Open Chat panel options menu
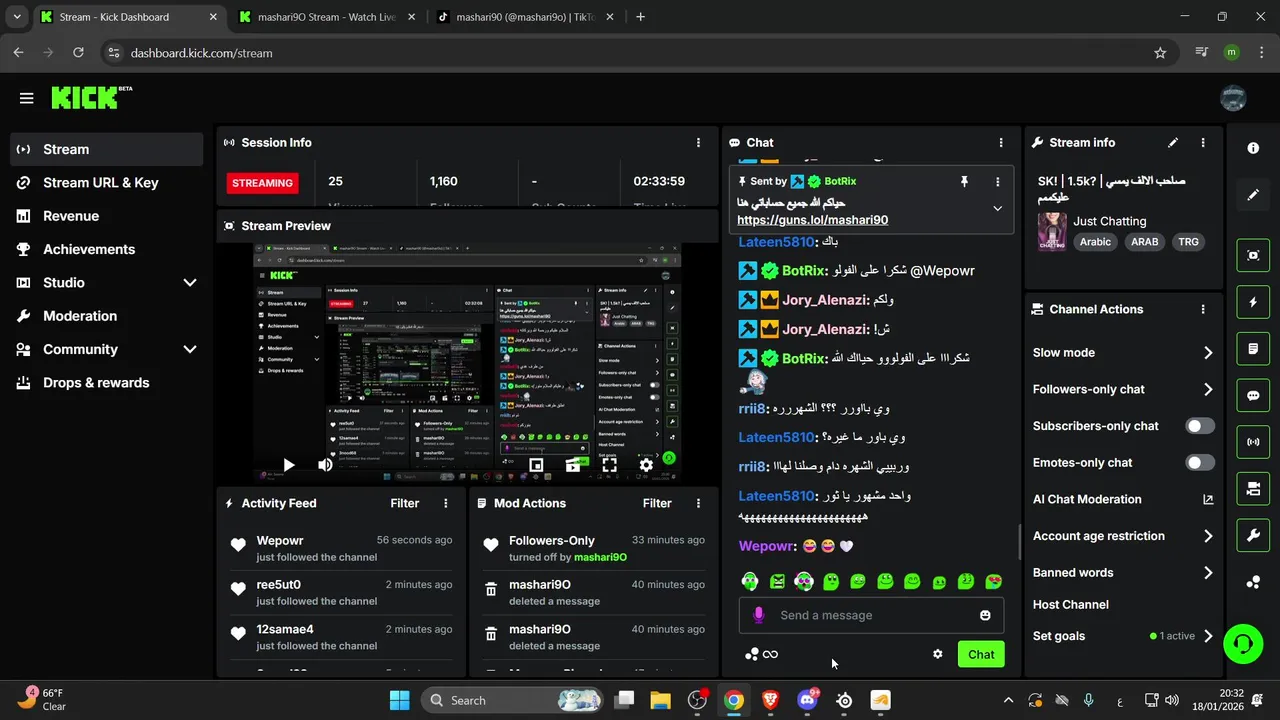The width and height of the screenshot is (1280, 720). pyautogui.click(x=1000, y=143)
